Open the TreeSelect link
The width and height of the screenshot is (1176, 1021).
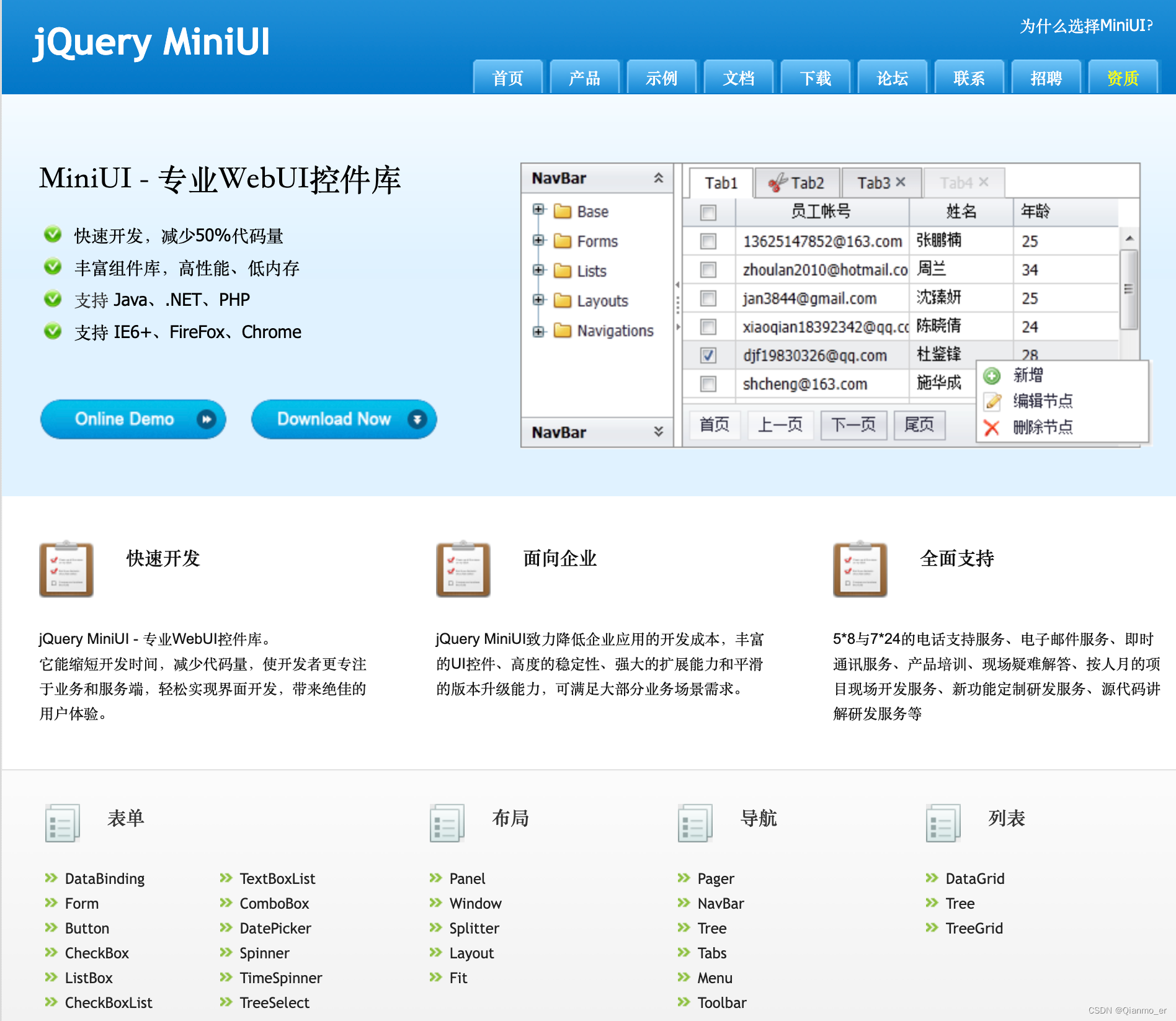tap(274, 1002)
